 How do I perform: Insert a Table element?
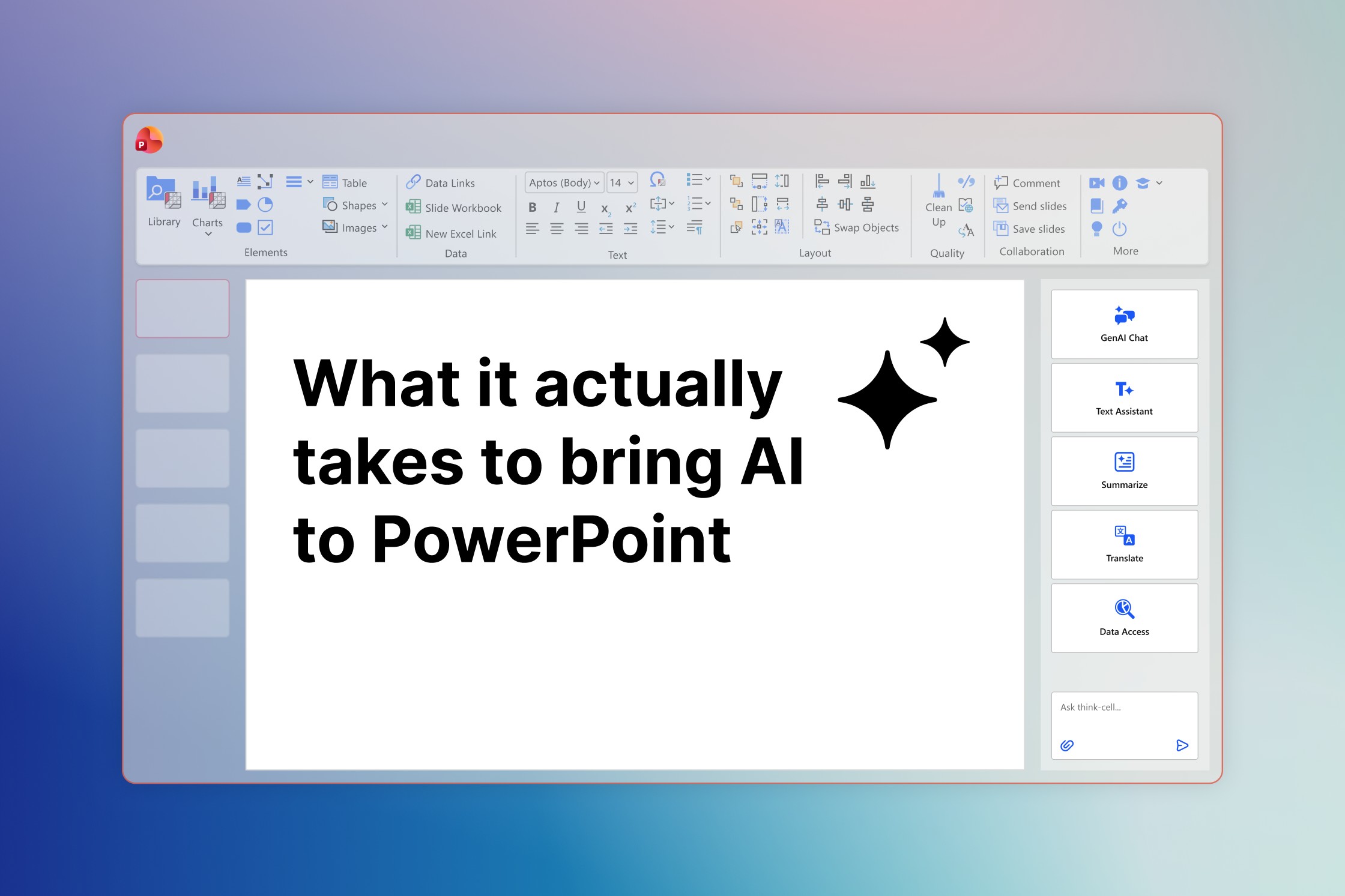point(345,182)
